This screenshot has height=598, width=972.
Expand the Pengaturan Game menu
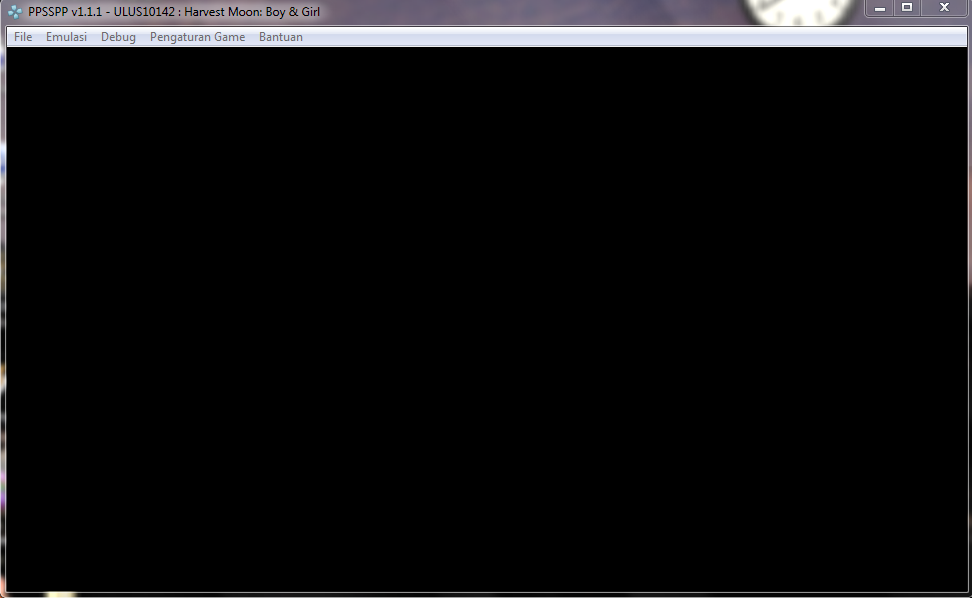[x=197, y=37]
